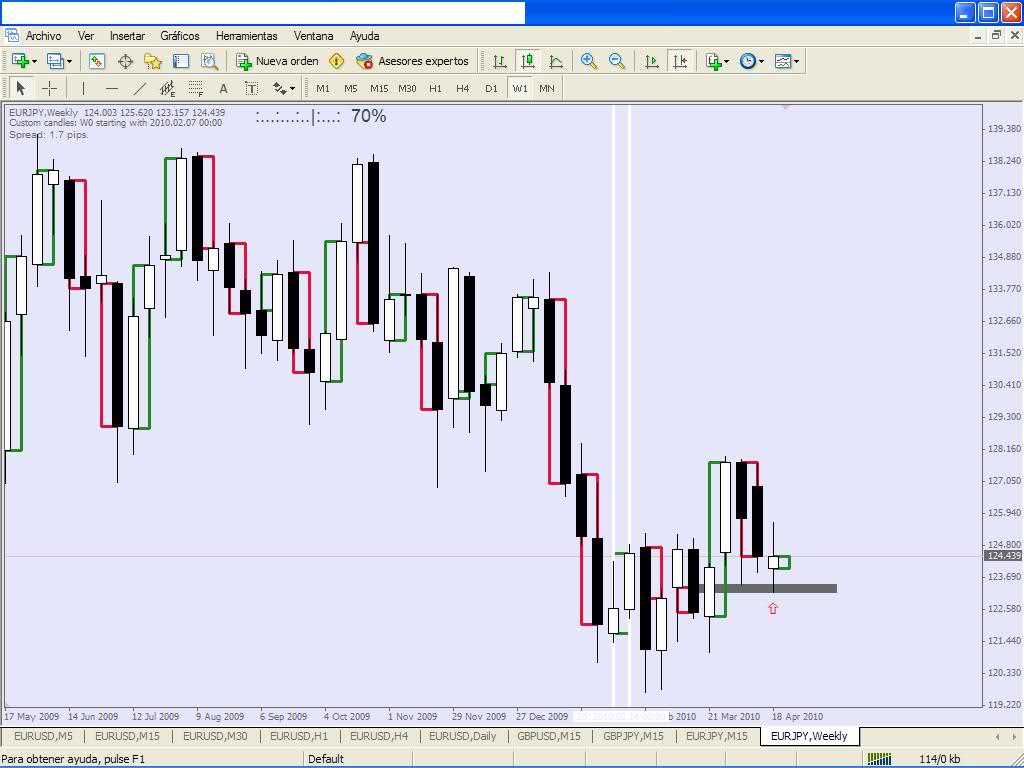Click the Nueva orden button

click(277, 61)
